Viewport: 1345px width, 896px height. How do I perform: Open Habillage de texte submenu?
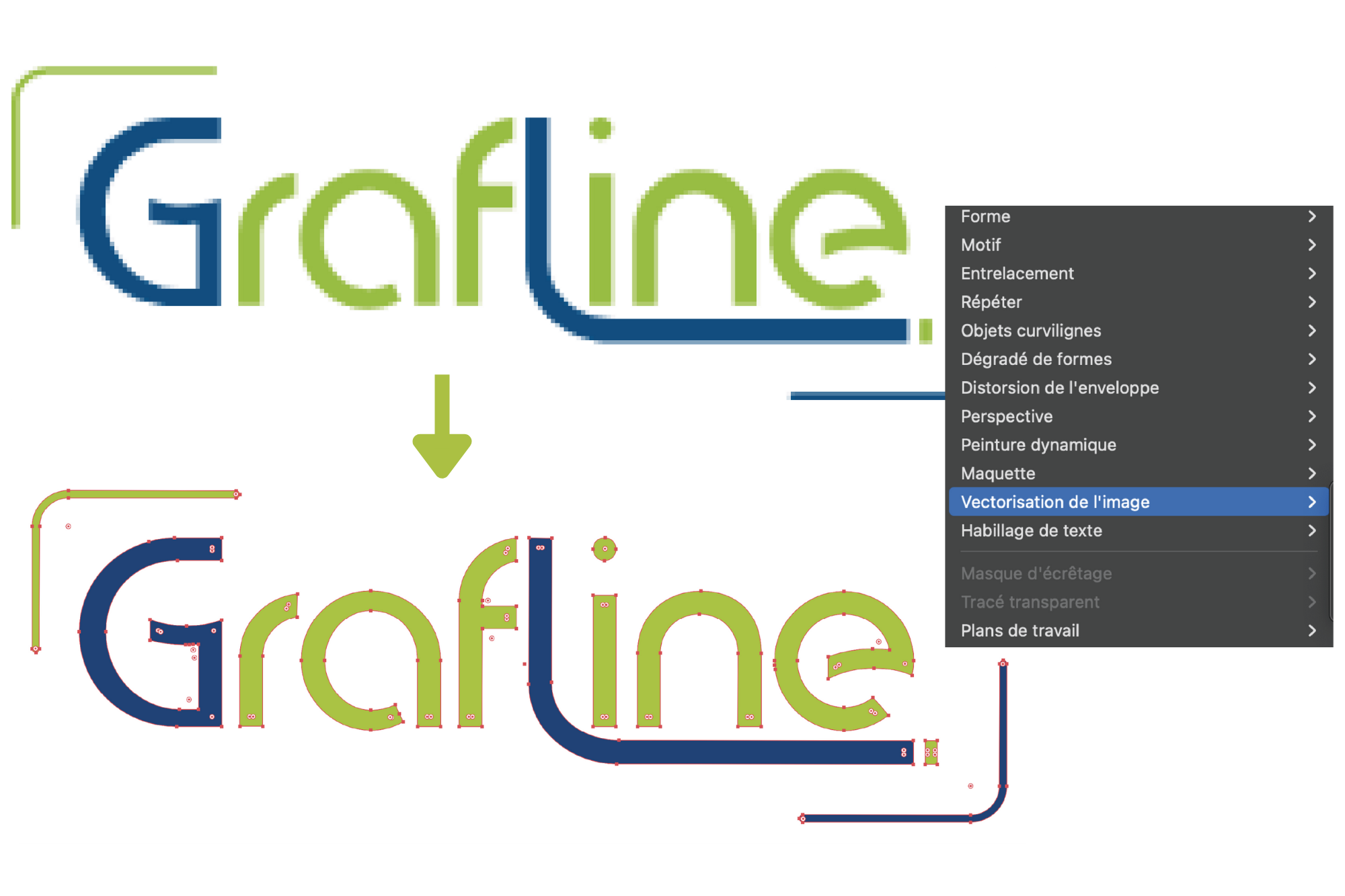[x=1031, y=530]
